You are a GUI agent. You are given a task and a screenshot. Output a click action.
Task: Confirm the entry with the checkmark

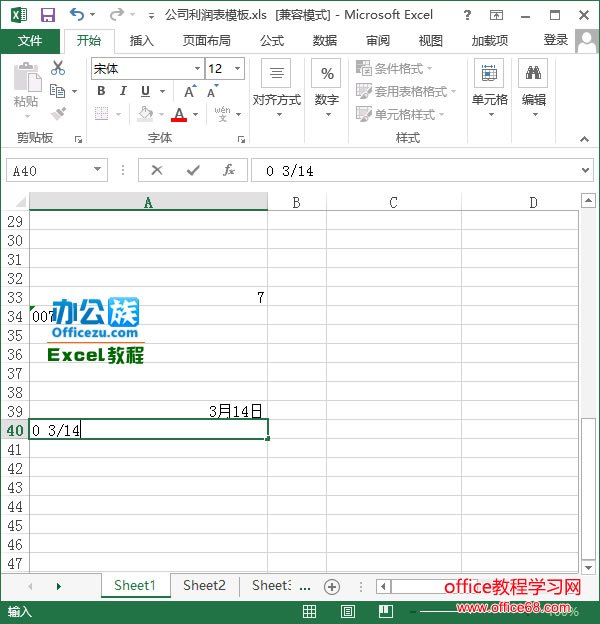(x=193, y=170)
